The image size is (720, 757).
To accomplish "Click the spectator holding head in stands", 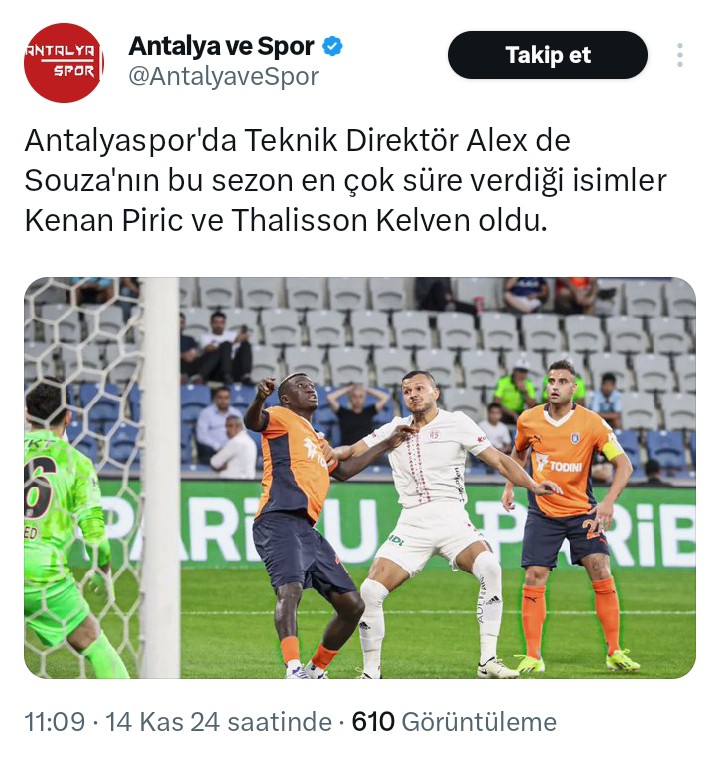I will (358, 413).
